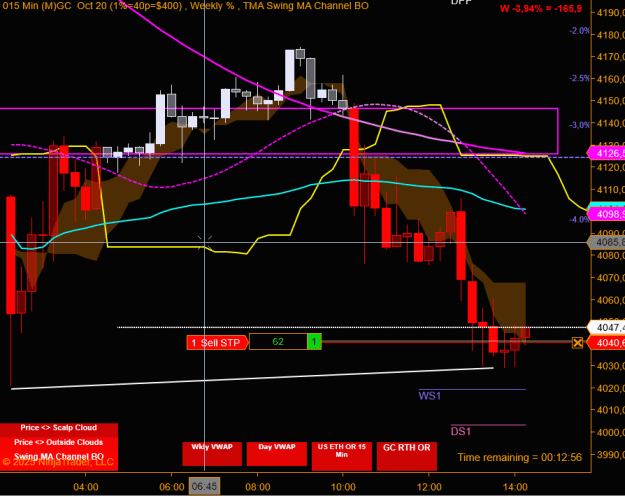Click the chart title '015 Min (M)GC Oct 20' text
This screenshot has height=496, width=625.
57,6
